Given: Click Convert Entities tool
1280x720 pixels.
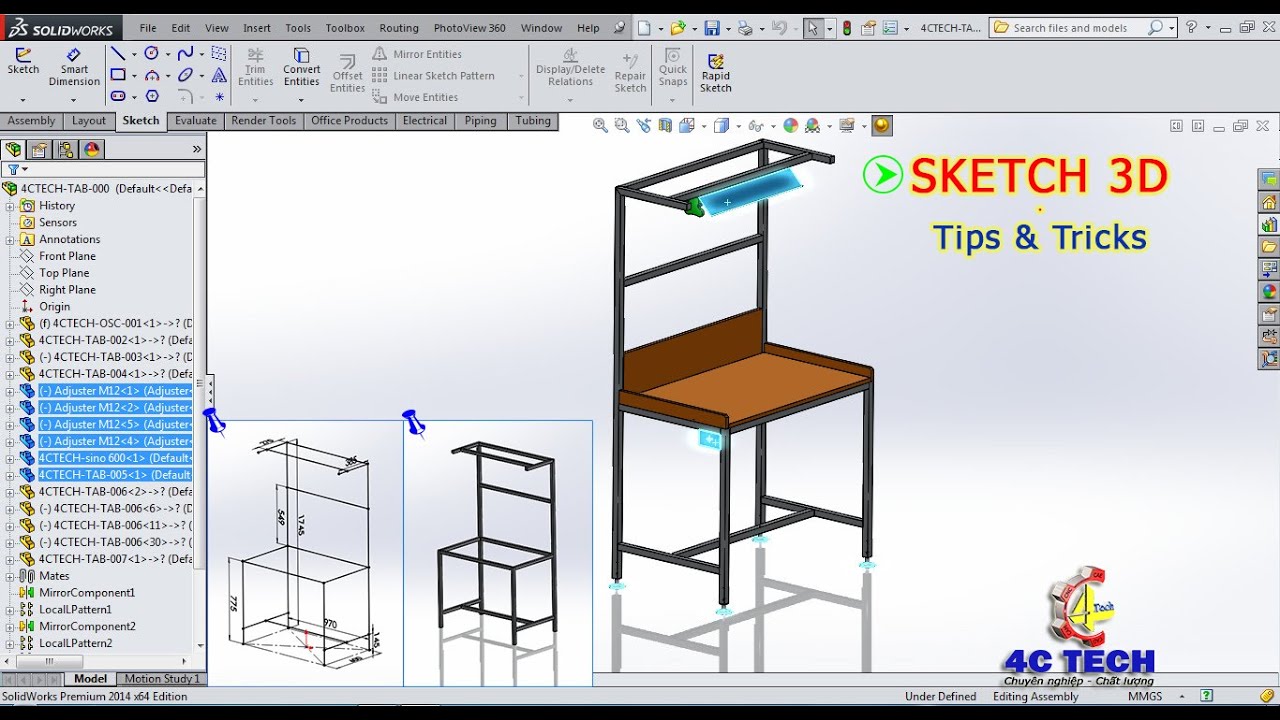Looking at the screenshot, I should point(301,67).
